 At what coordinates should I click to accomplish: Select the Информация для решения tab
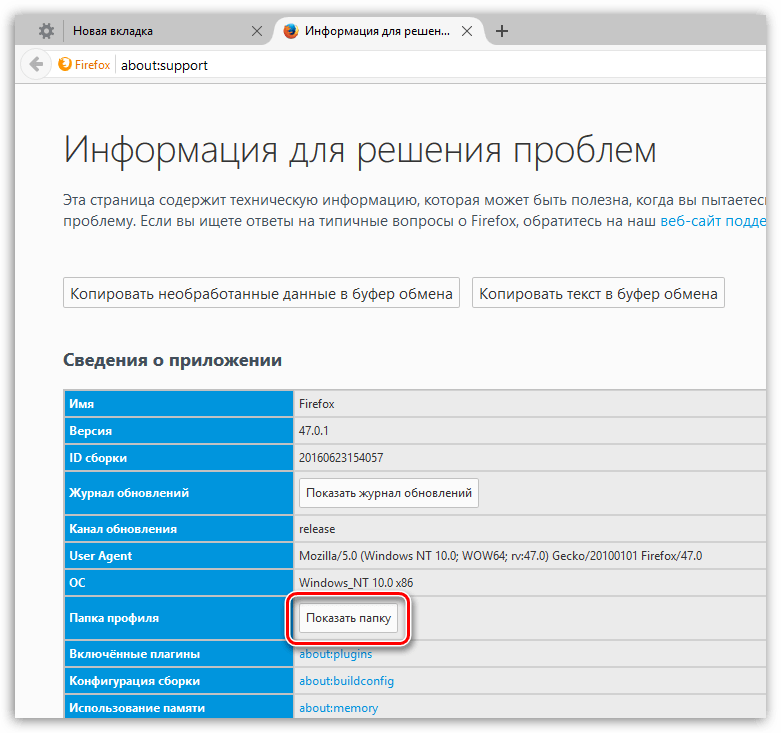pyautogui.click(x=380, y=31)
